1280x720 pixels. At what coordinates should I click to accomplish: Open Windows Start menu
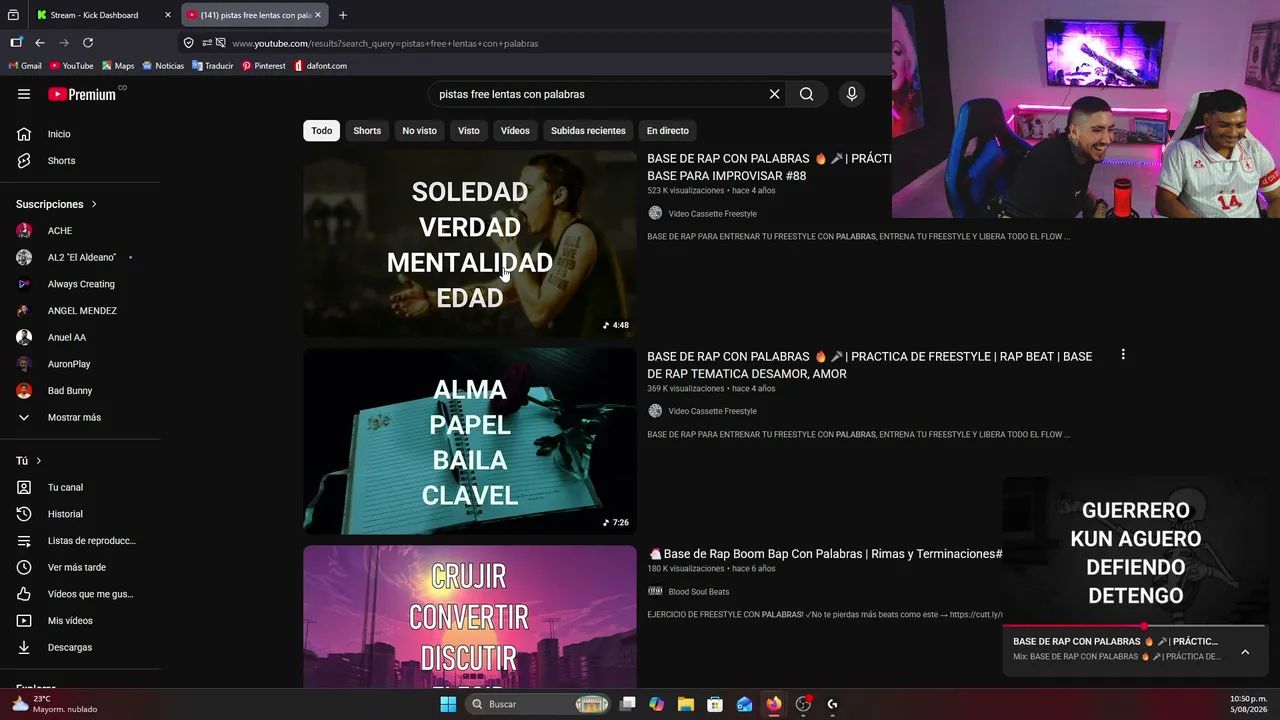(x=448, y=704)
